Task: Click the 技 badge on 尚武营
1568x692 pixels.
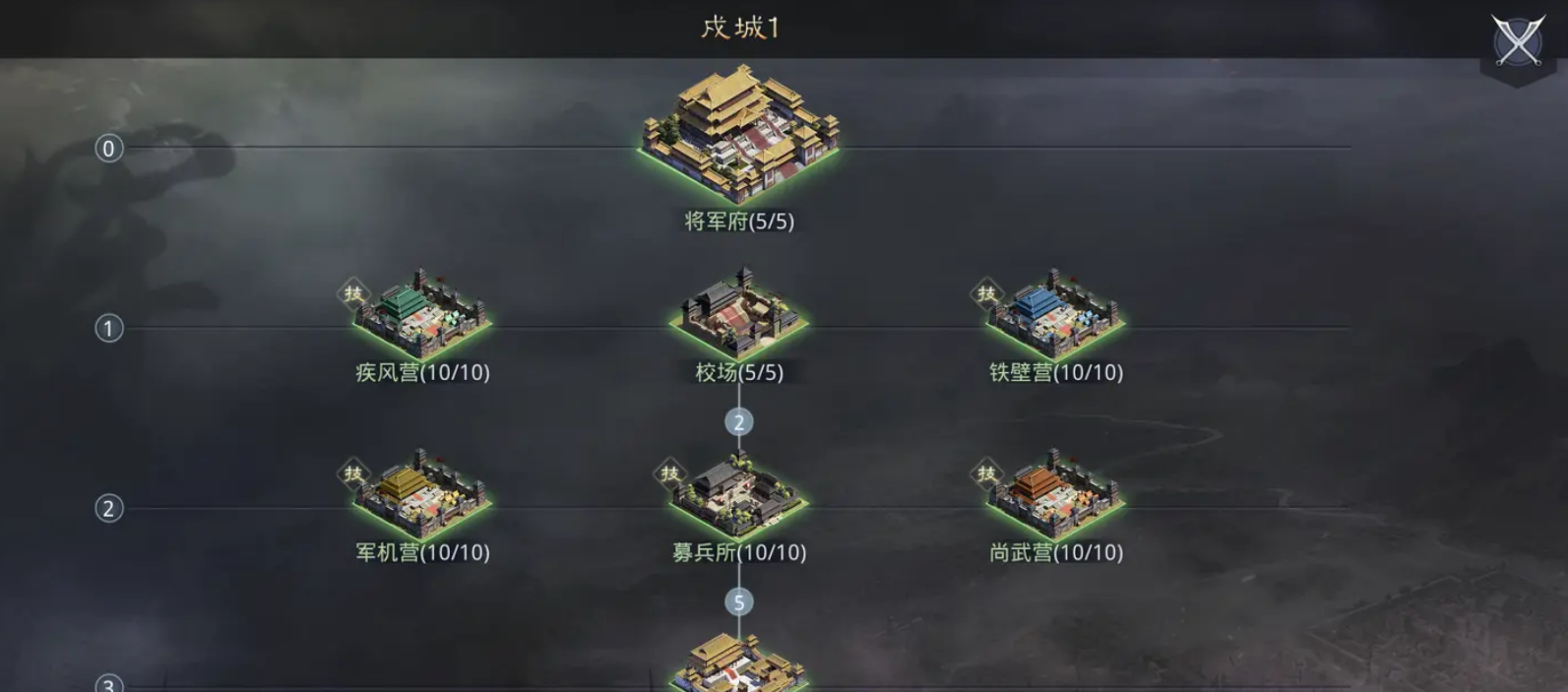Action: pos(986,472)
